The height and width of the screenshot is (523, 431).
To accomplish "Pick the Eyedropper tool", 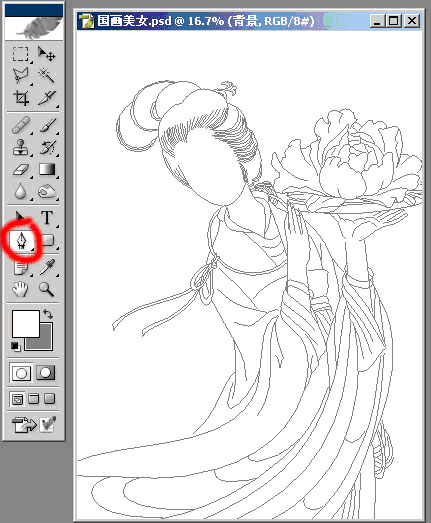I will [x=46, y=267].
